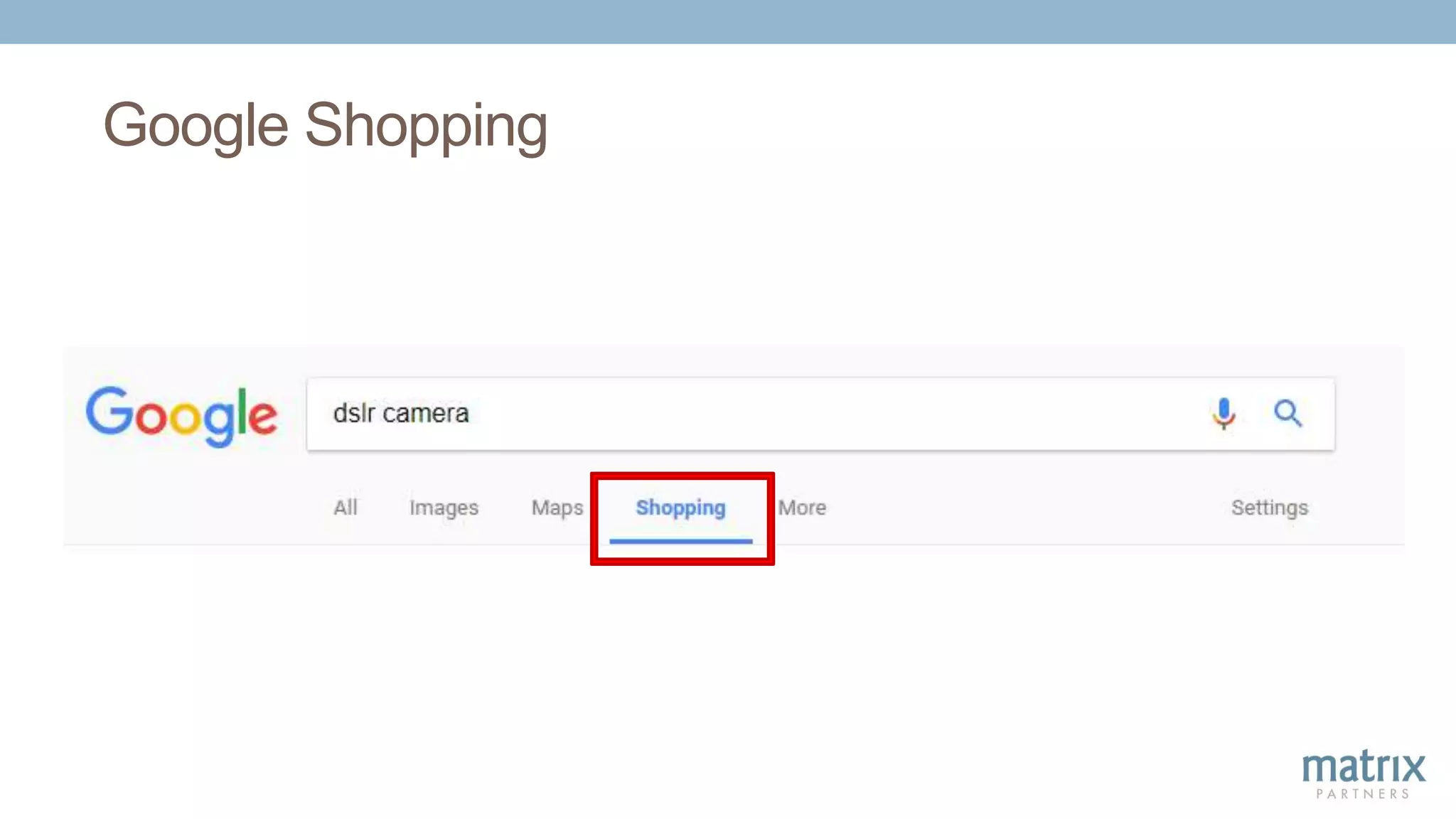Image resolution: width=1456 pixels, height=819 pixels.
Task: Open the More menu
Action: point(802,508)
